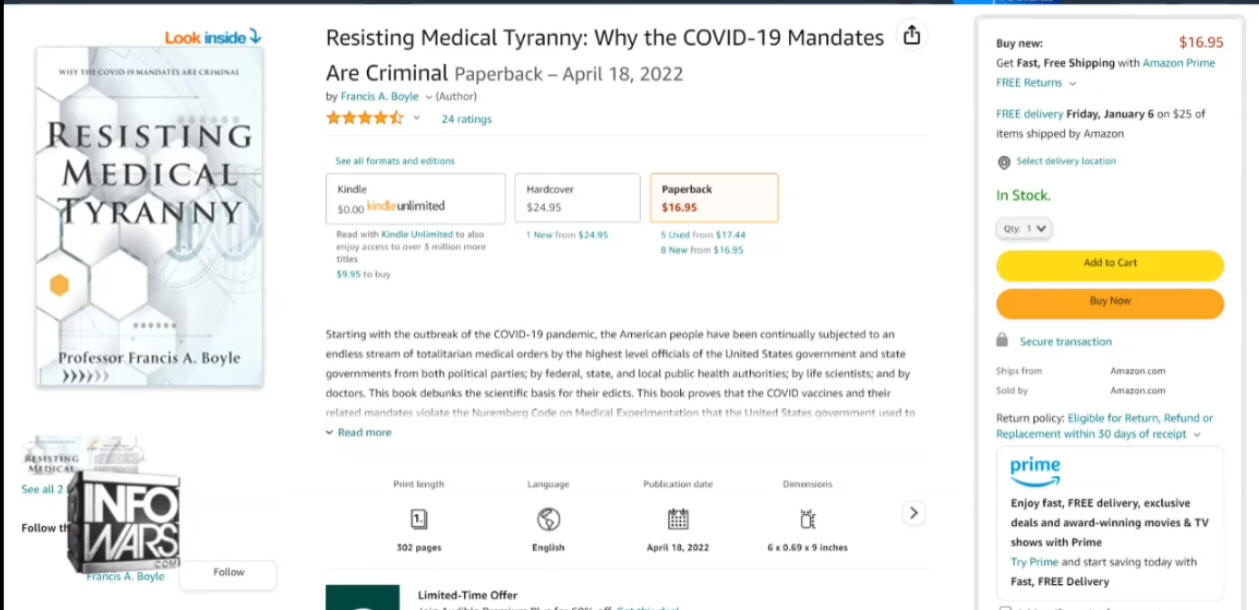Click the secure transaction lock icon
This screenshot has width=1259, height=610.
click(x=1003, y=341)
